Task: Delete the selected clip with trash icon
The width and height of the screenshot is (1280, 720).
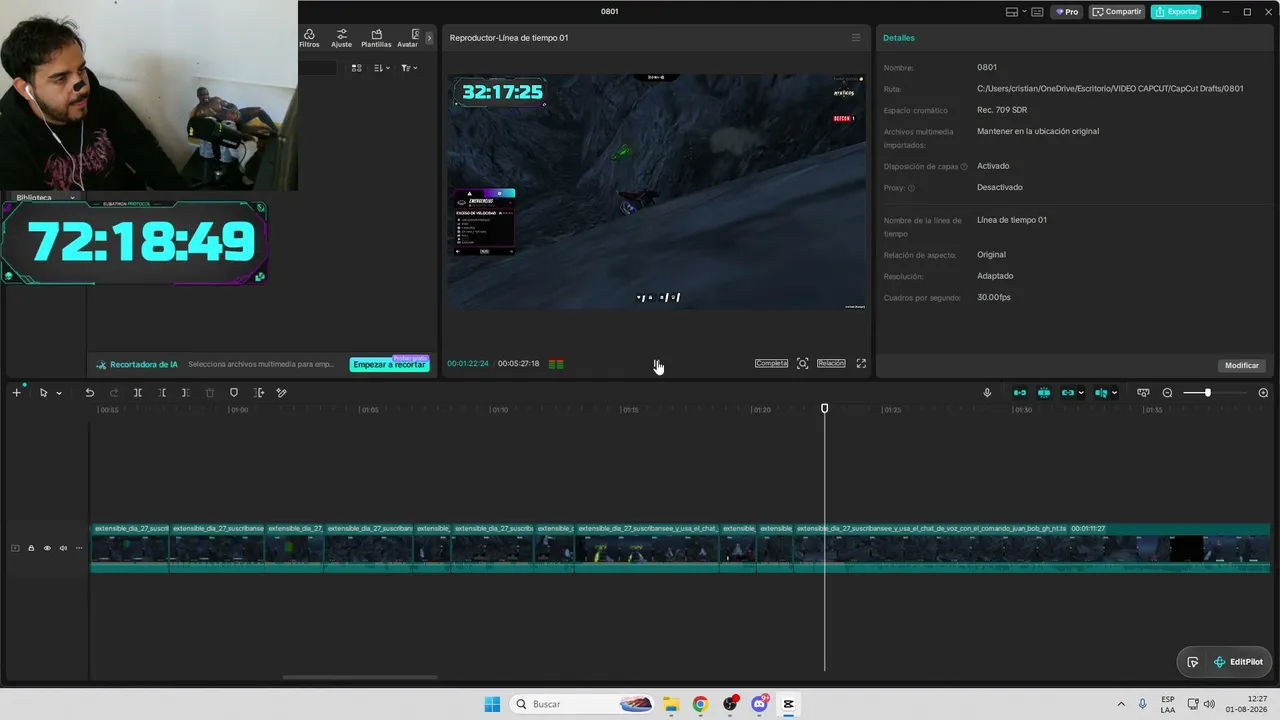Action: 210,393
